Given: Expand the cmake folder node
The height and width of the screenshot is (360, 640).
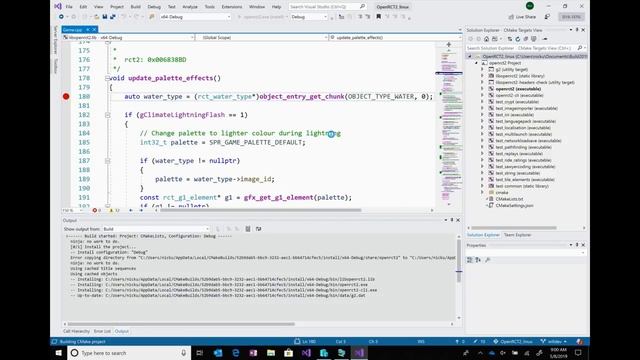Looking at the screenshot, I should coord(482,192).
